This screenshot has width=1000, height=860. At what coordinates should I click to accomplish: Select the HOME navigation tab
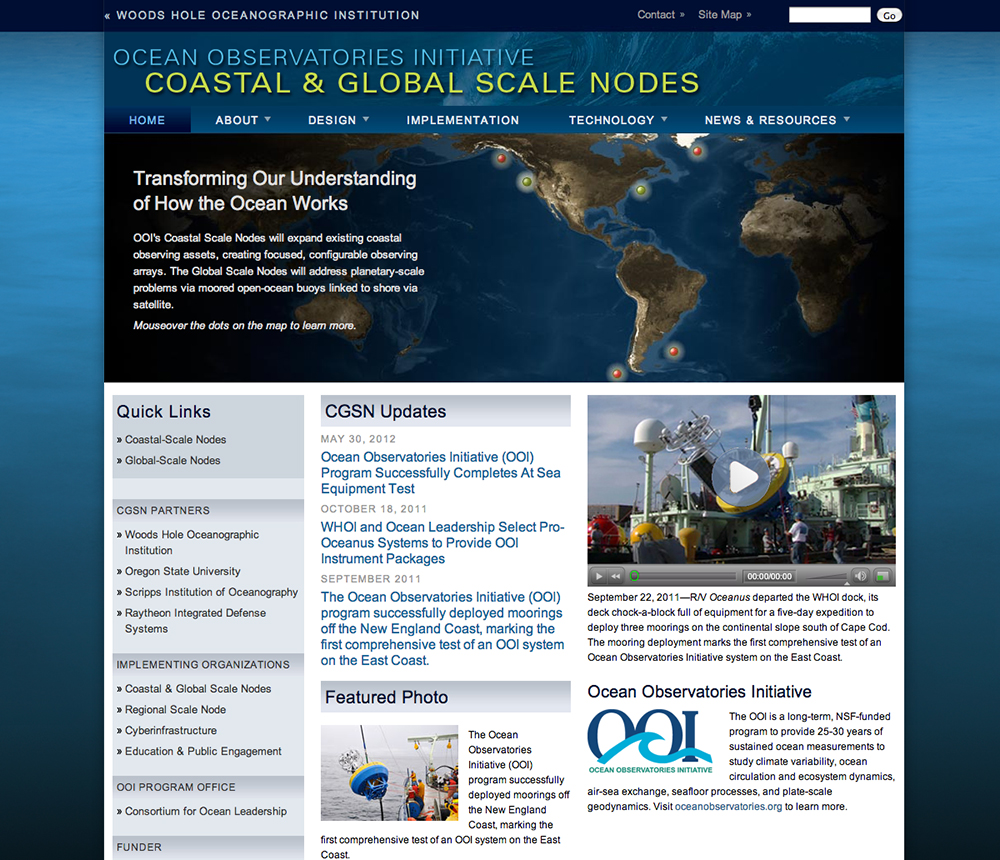click(147, 120)
